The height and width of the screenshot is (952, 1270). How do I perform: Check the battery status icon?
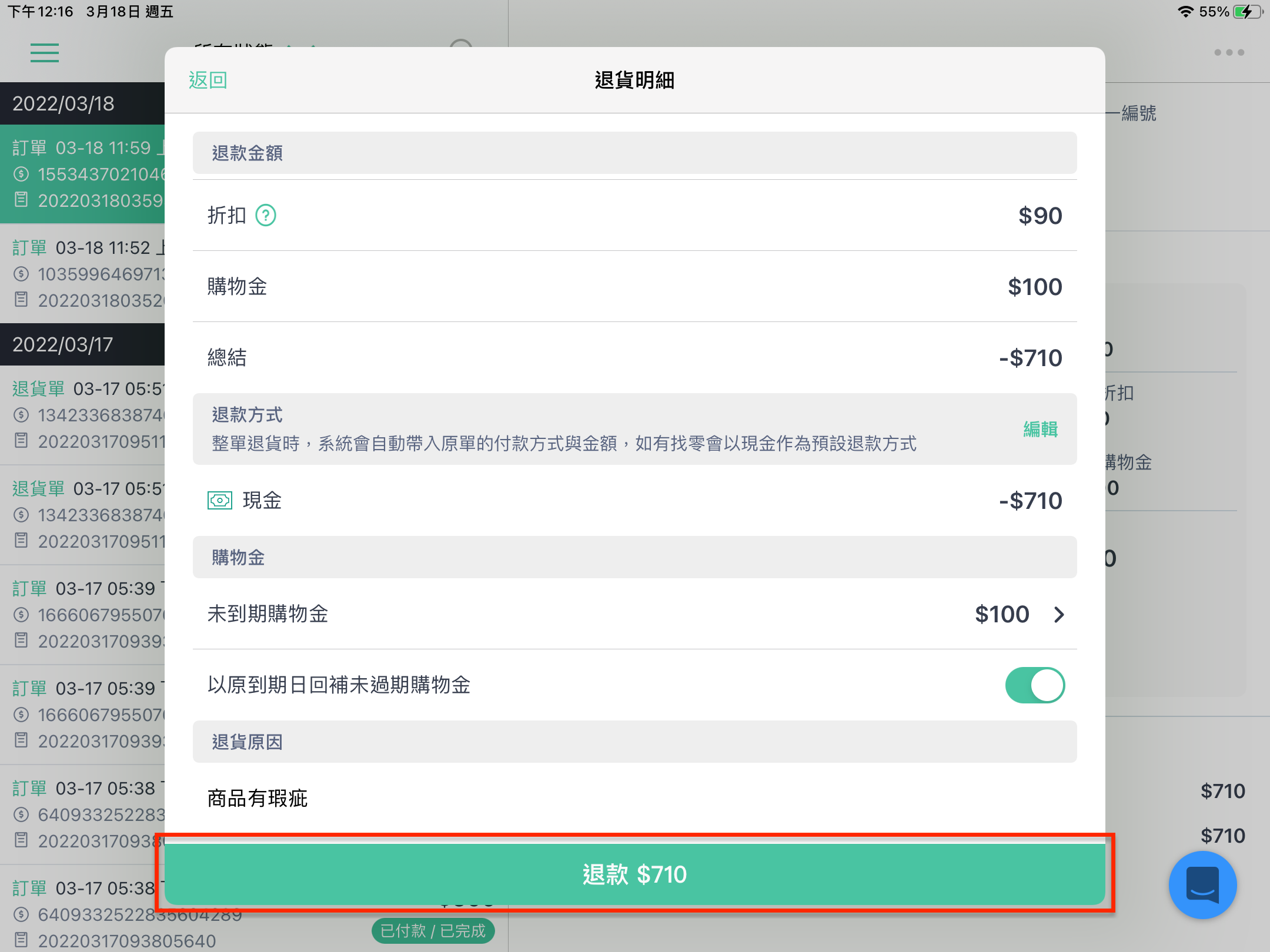click(1248, 12)
